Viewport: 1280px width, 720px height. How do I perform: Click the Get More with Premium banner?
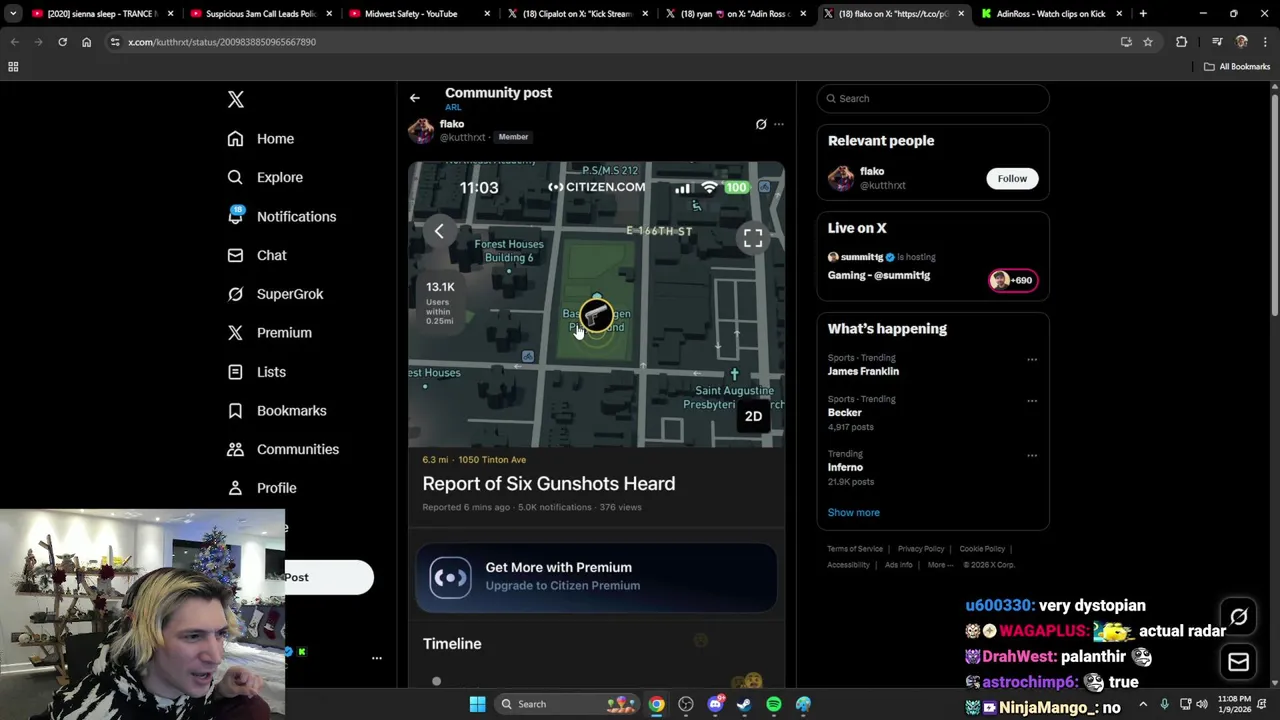point(596,577)
